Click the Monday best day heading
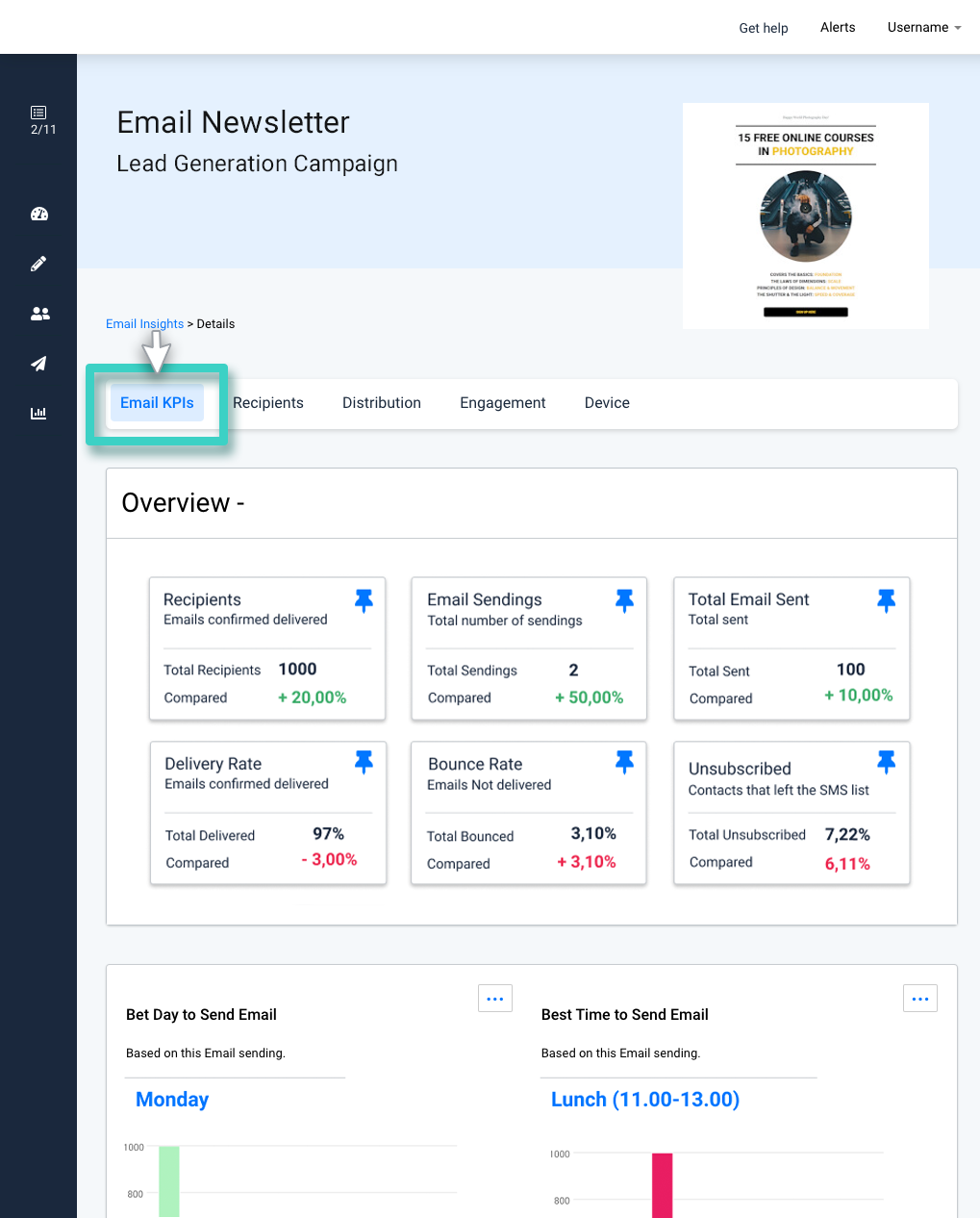980x1218 pixels. 172,1100
